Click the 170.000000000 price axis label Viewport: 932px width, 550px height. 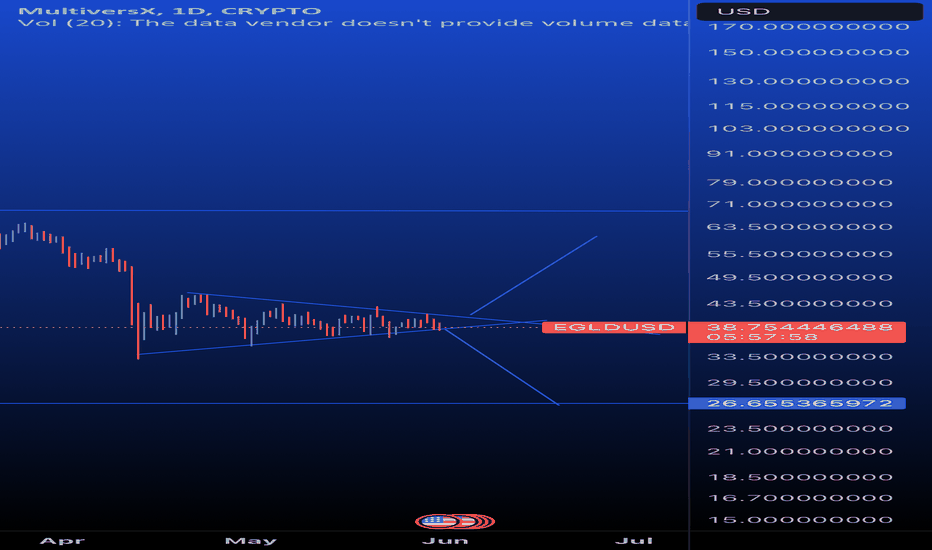click(x=808, y=27)
